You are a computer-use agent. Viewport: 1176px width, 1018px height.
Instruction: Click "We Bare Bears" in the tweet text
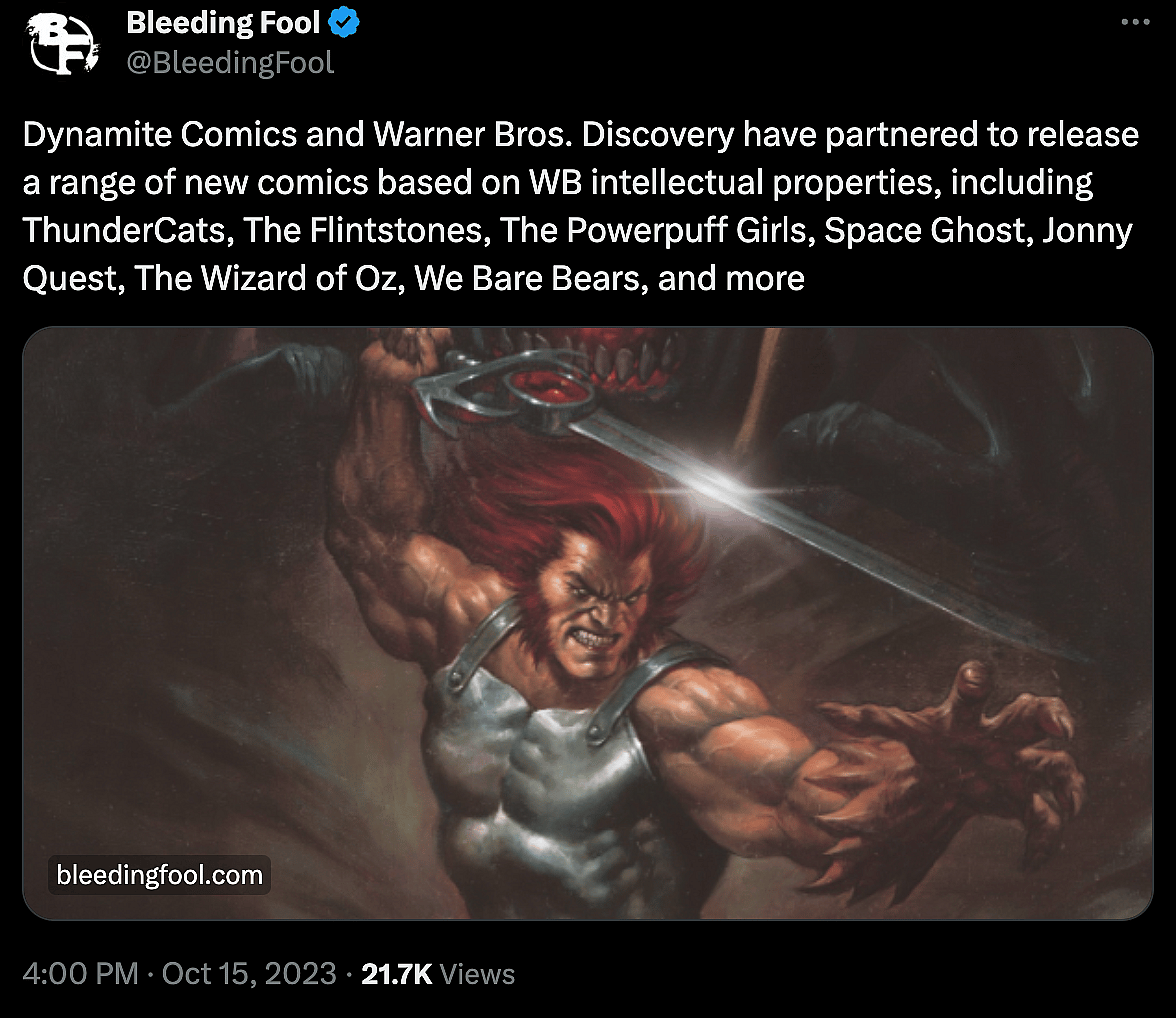pyautogui.click(x=527, y=278)
